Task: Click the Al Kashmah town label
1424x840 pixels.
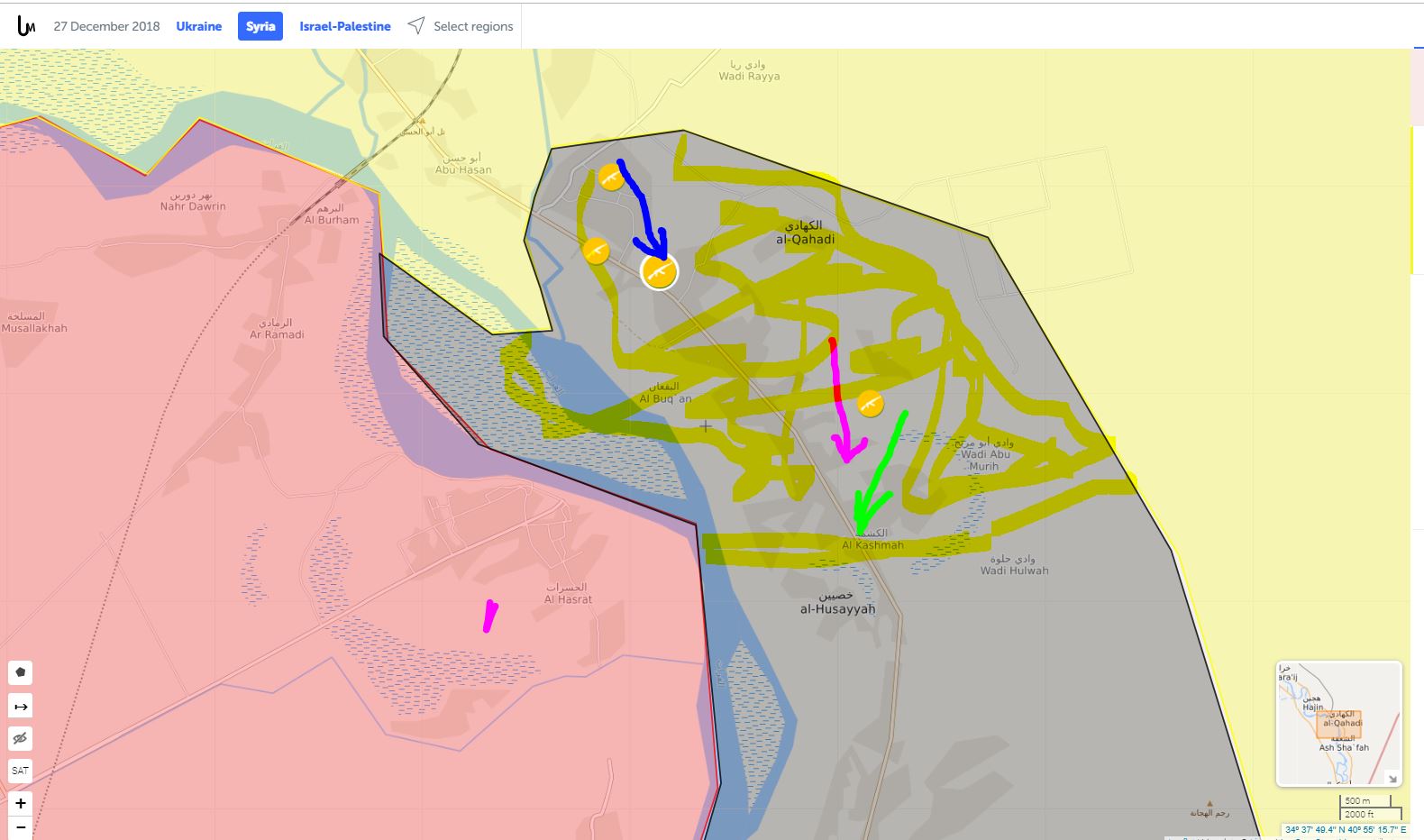Action: [x=872, y=544]
